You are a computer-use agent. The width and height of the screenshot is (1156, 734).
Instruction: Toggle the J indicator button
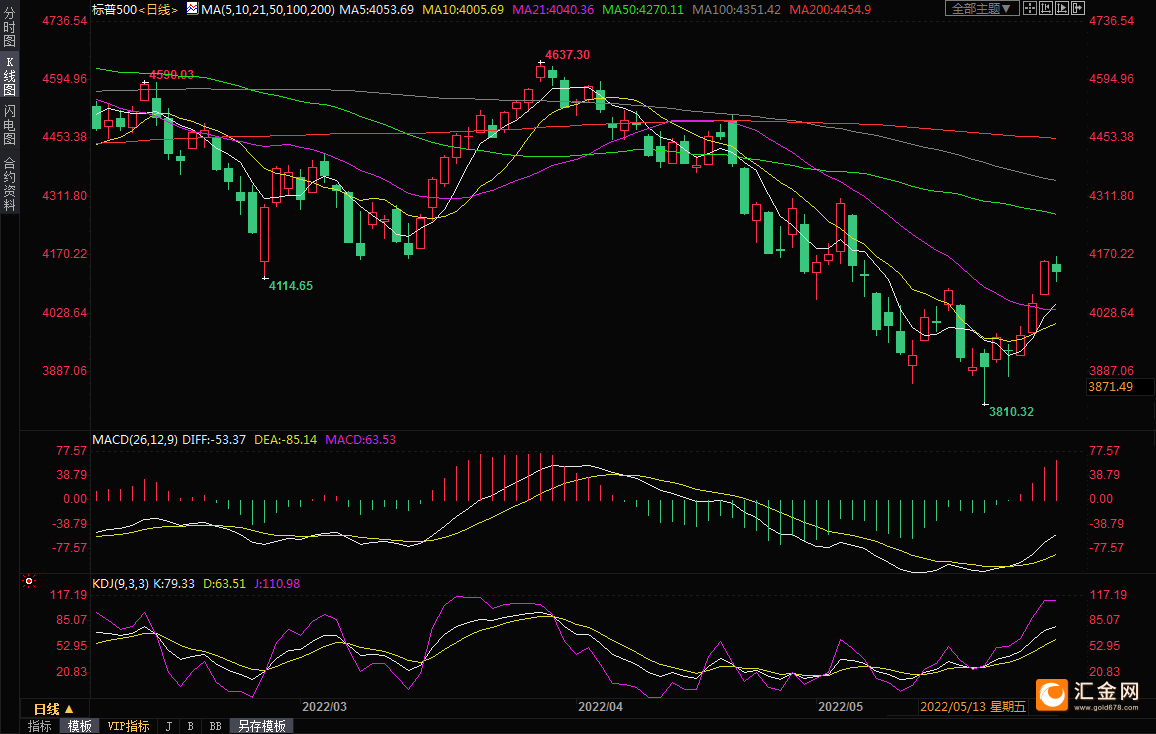(168, 726)
